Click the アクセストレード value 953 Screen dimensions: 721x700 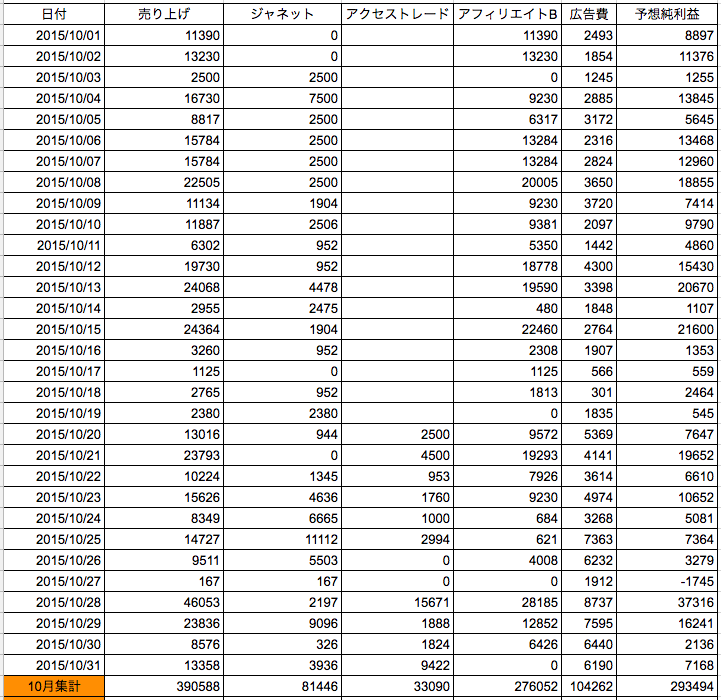pyautogui.click(x=397, y=476)
